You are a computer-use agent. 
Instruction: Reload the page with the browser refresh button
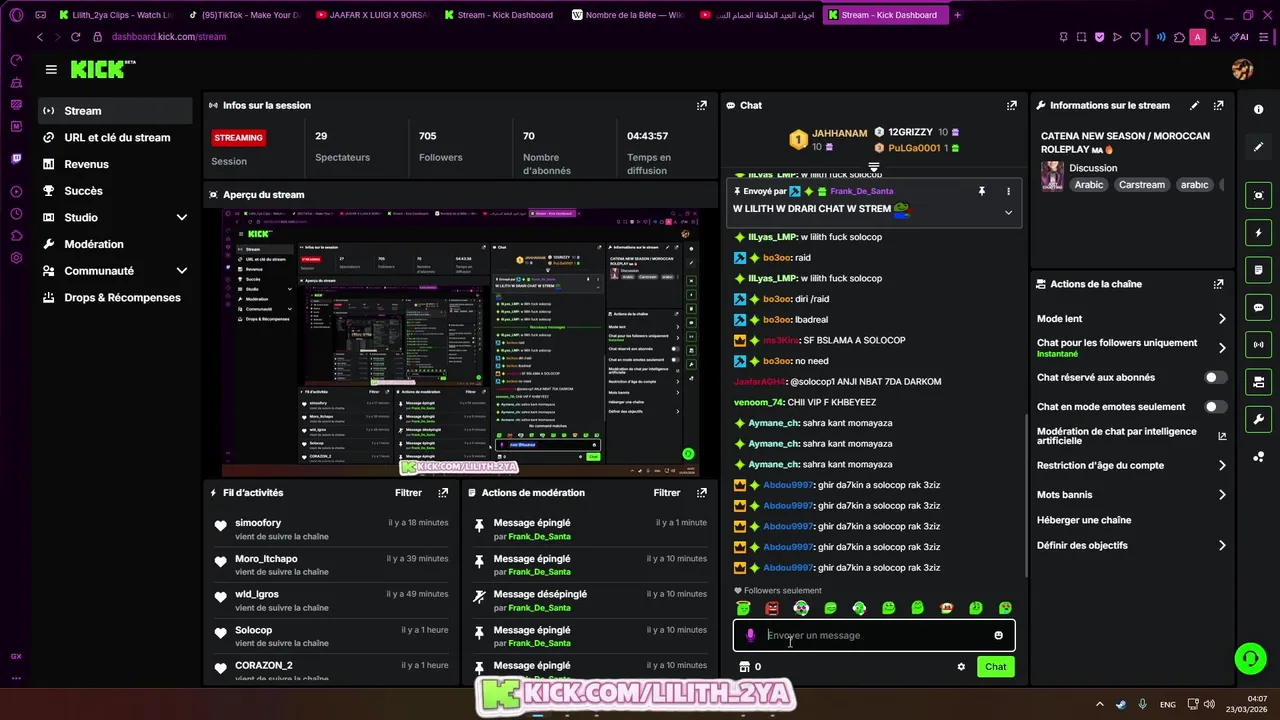pyautogui.click(x=75, y=37)
